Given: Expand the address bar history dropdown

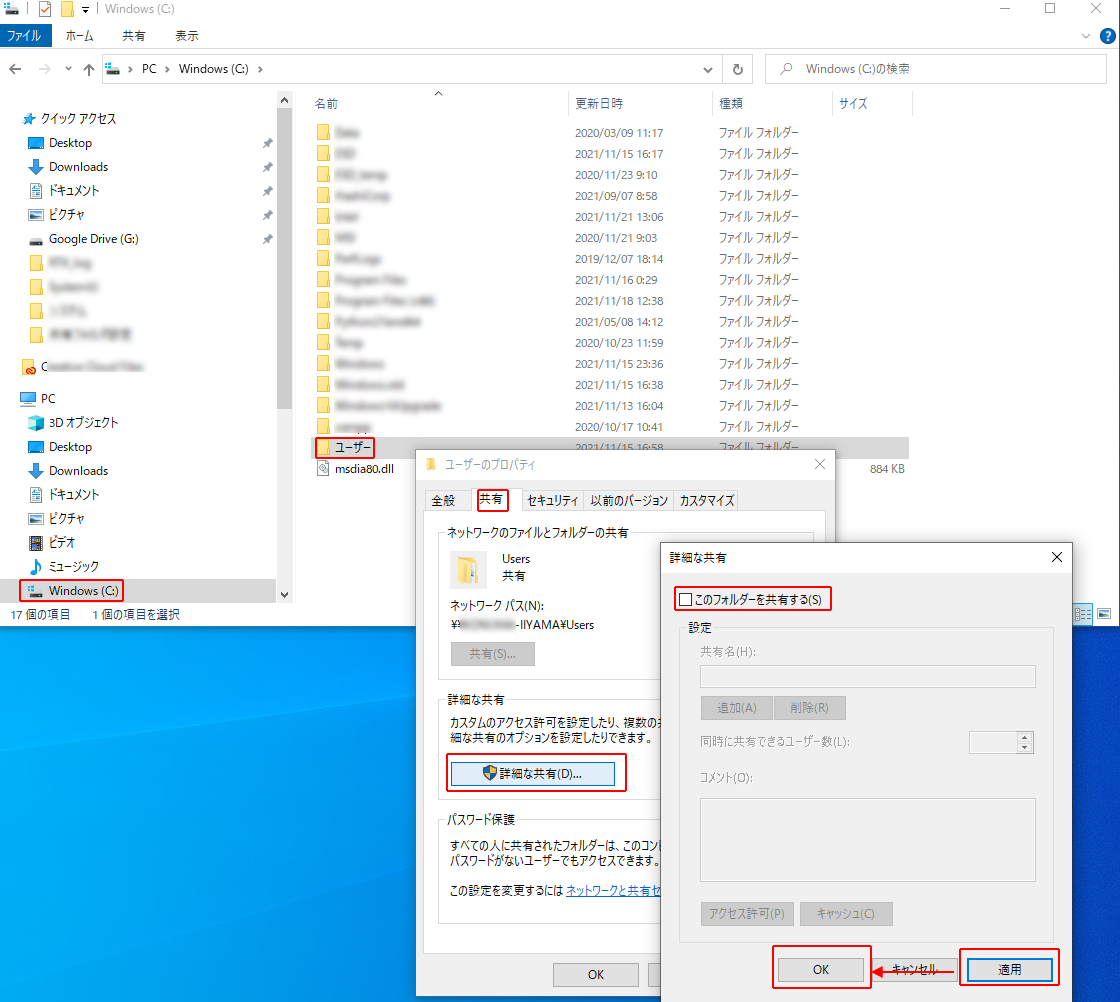Looking at the screenshot, I should [708, 70].
